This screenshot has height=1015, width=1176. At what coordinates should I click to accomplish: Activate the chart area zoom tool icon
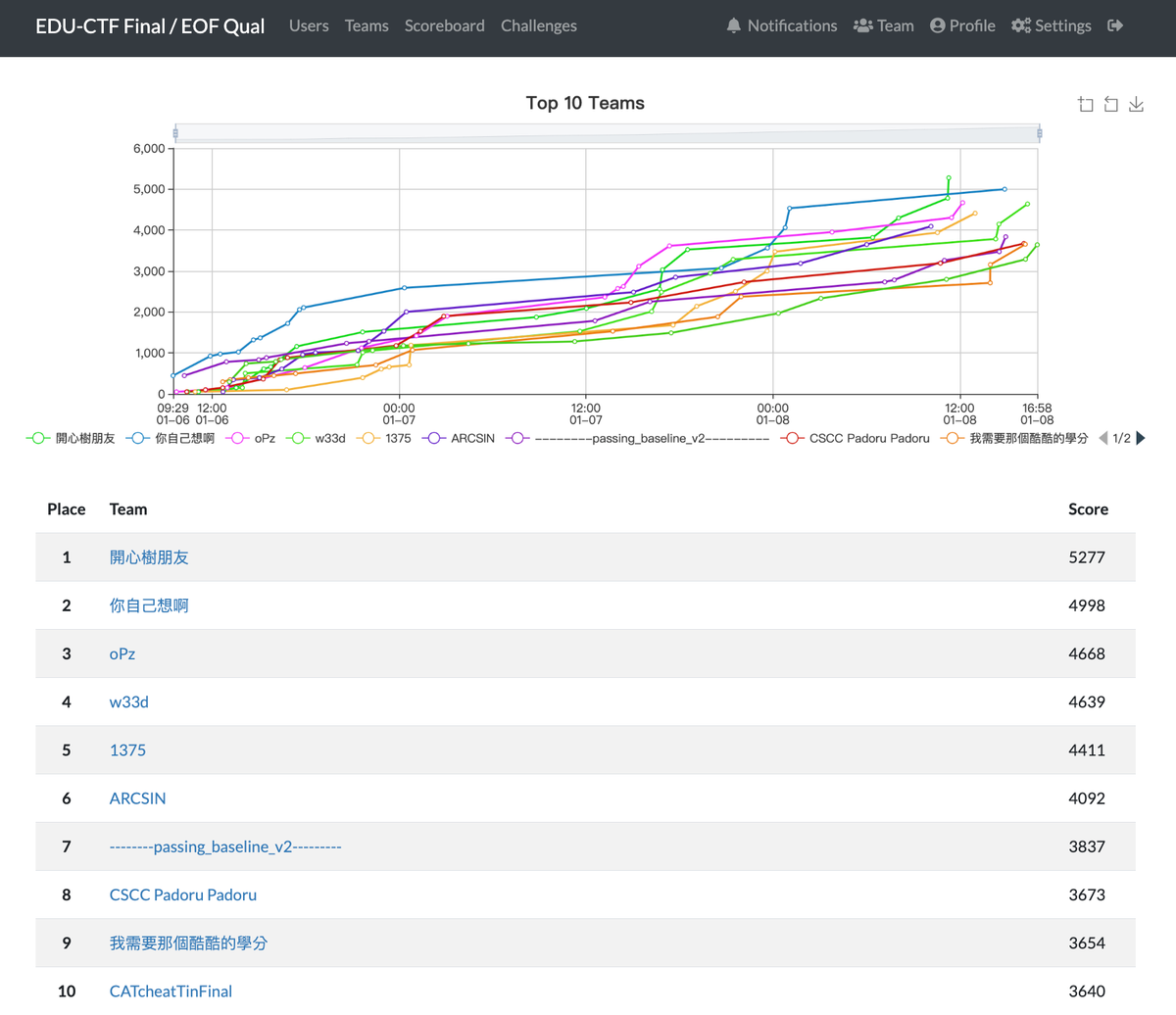click(x=1086, y=104)
